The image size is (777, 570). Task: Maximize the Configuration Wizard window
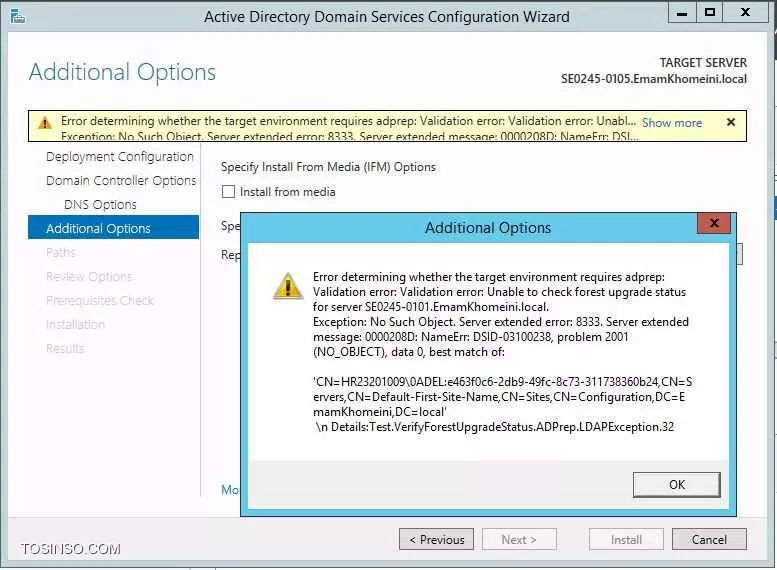tap(710, 13)
